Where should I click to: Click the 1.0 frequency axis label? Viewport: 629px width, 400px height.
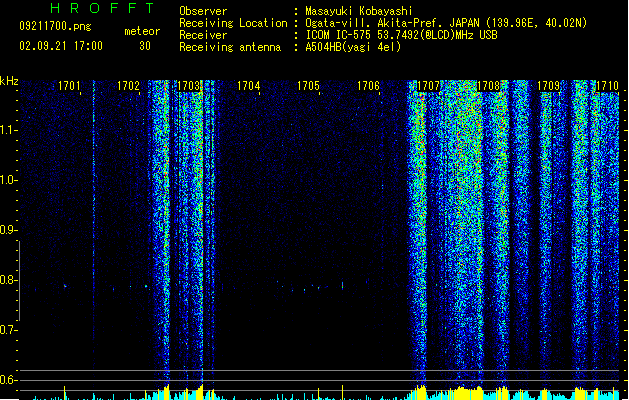click(8, 180)
